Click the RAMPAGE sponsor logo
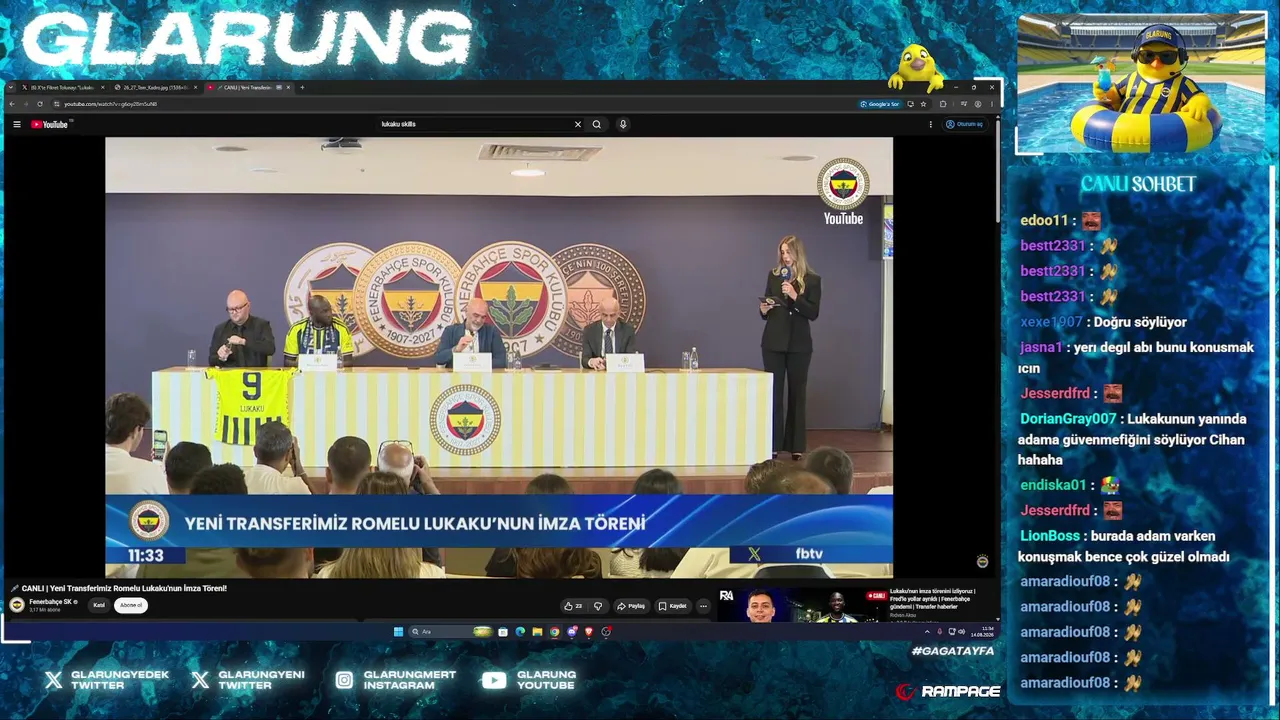1280x720 pixels. tap(948, 691)
